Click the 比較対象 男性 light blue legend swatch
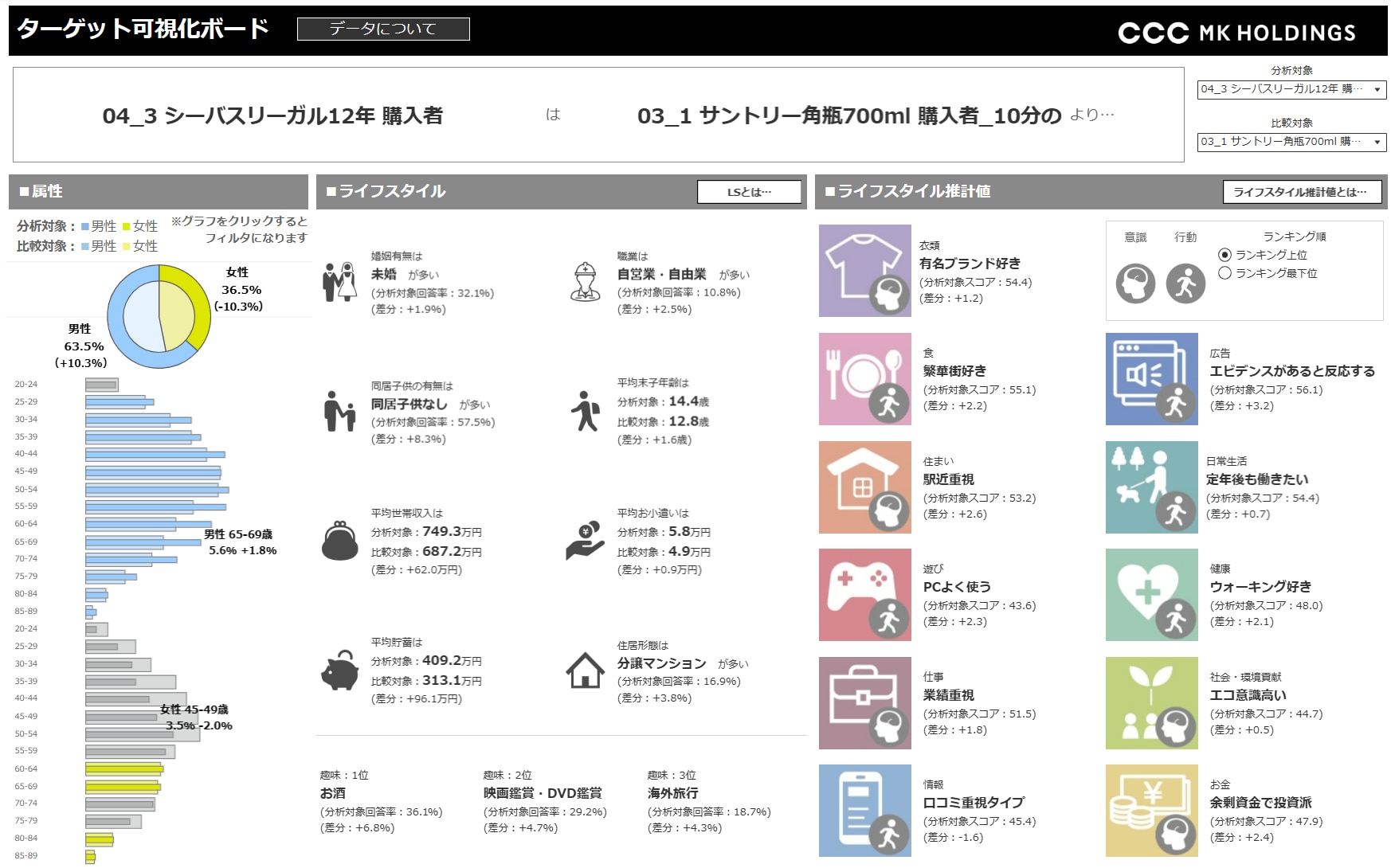The height and width of the screenshot is (868, 1391). [85, 247]
